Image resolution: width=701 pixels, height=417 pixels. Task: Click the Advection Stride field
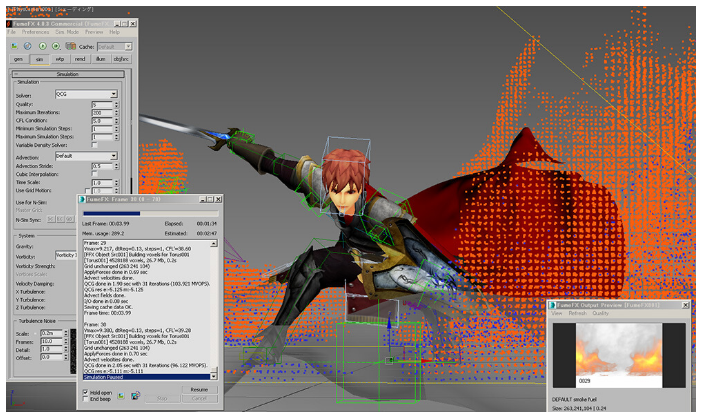tap(102, 166)
